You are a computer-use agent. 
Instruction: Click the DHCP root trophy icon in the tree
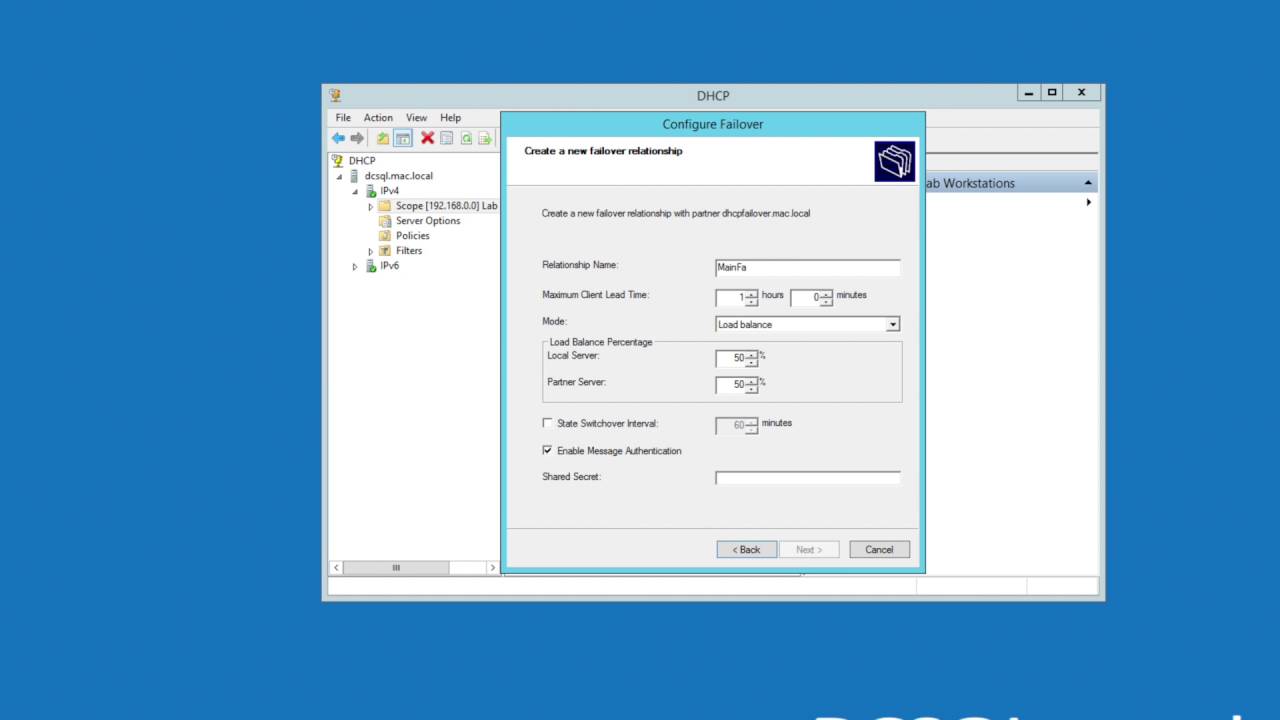coord(337,160)
